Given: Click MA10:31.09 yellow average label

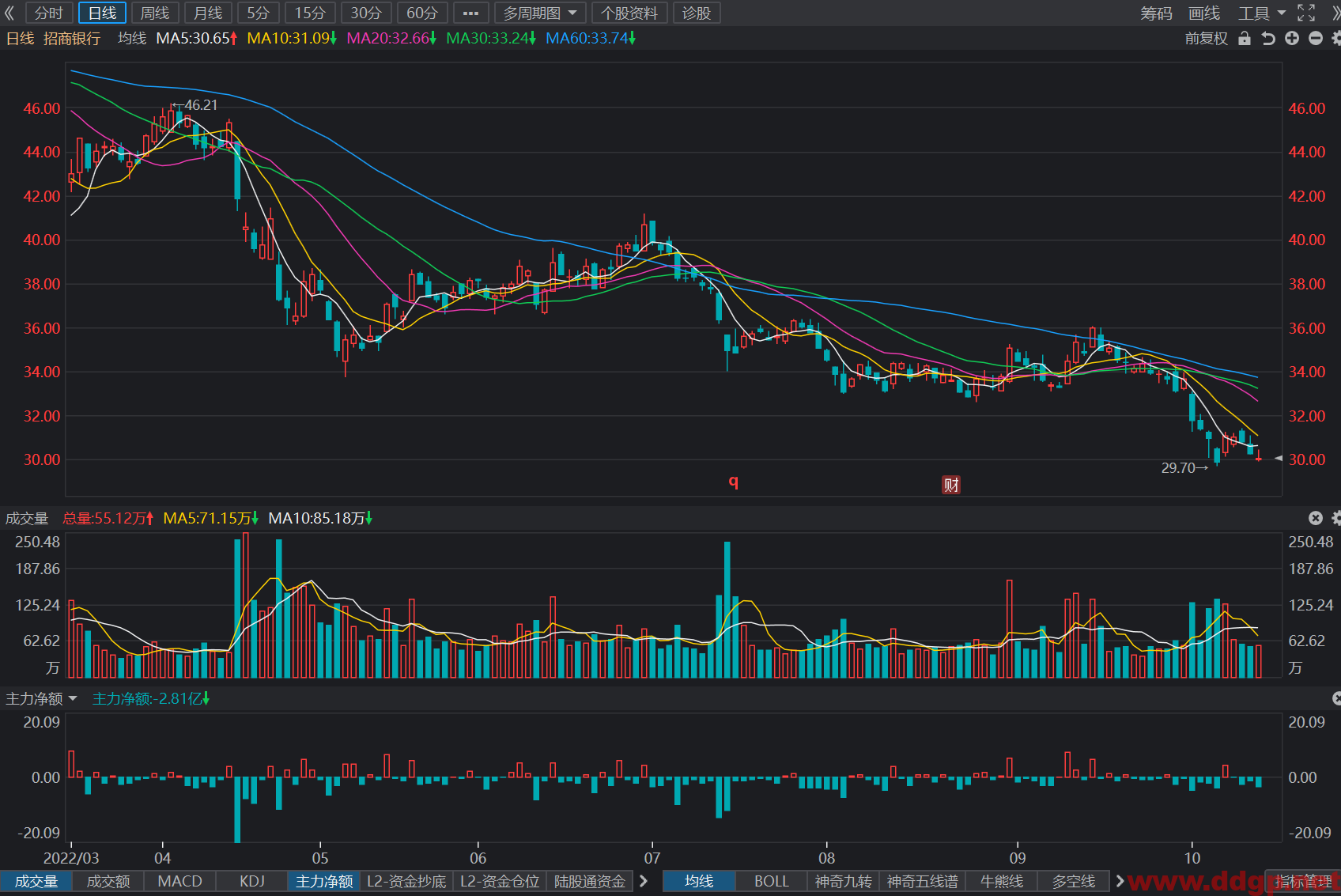Looking at the screenshot, I should 292,38.
